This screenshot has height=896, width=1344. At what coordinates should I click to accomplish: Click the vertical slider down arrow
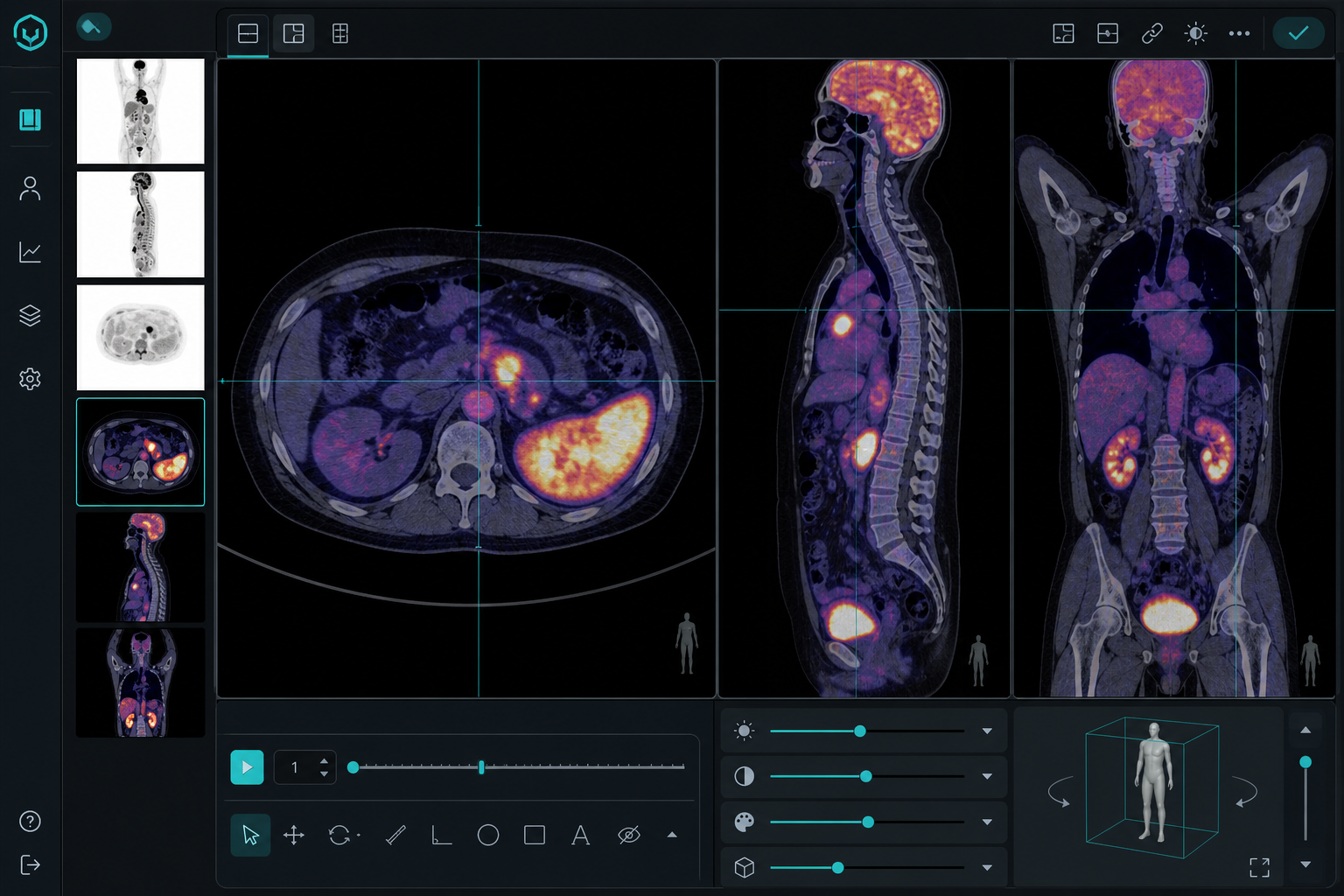1305,864
